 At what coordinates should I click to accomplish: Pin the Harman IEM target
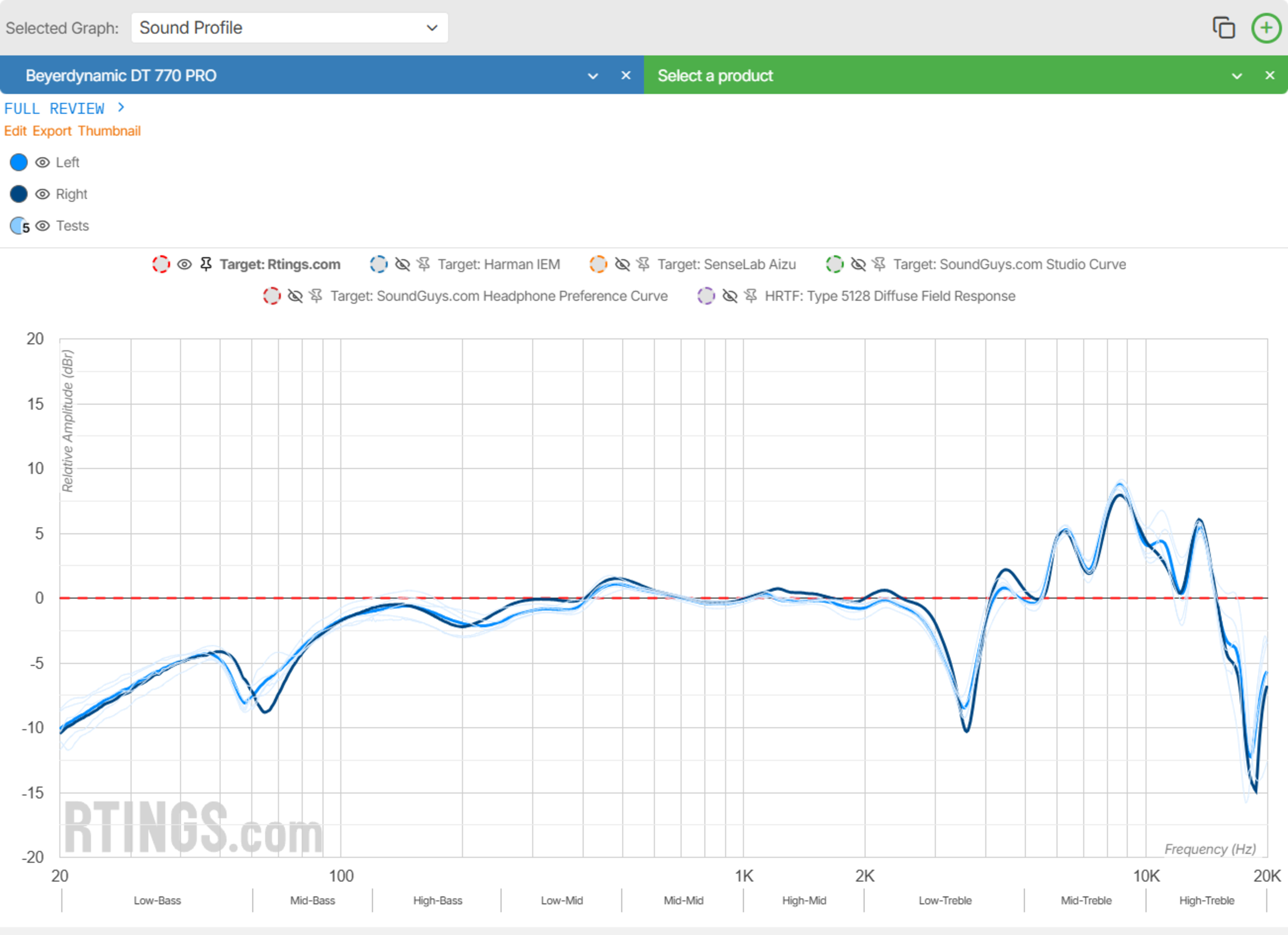(x=424, y=264)
